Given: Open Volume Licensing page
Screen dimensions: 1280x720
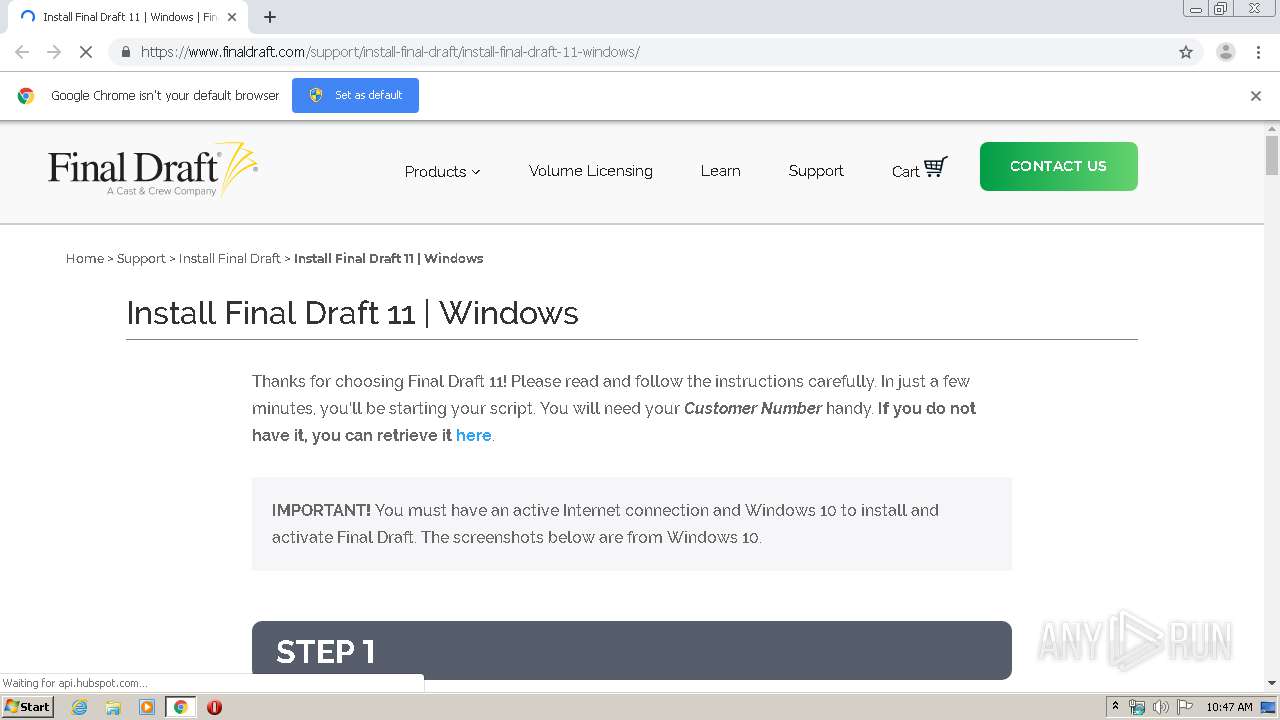Looking at the screenshot, I should 591,171.
